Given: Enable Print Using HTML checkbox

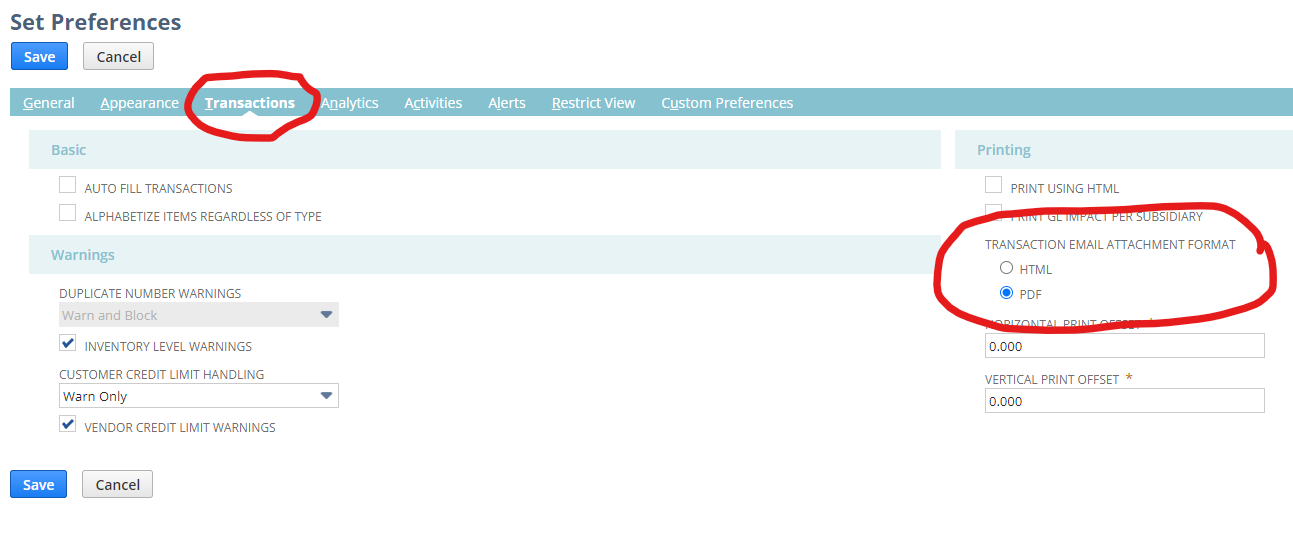Looking at the screenshot, I should 994,185.
